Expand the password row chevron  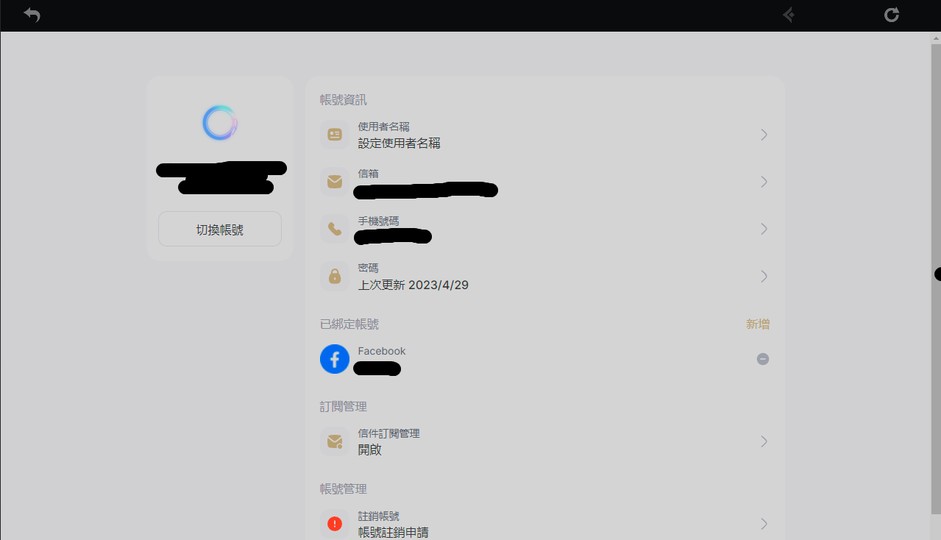point(764,276)
